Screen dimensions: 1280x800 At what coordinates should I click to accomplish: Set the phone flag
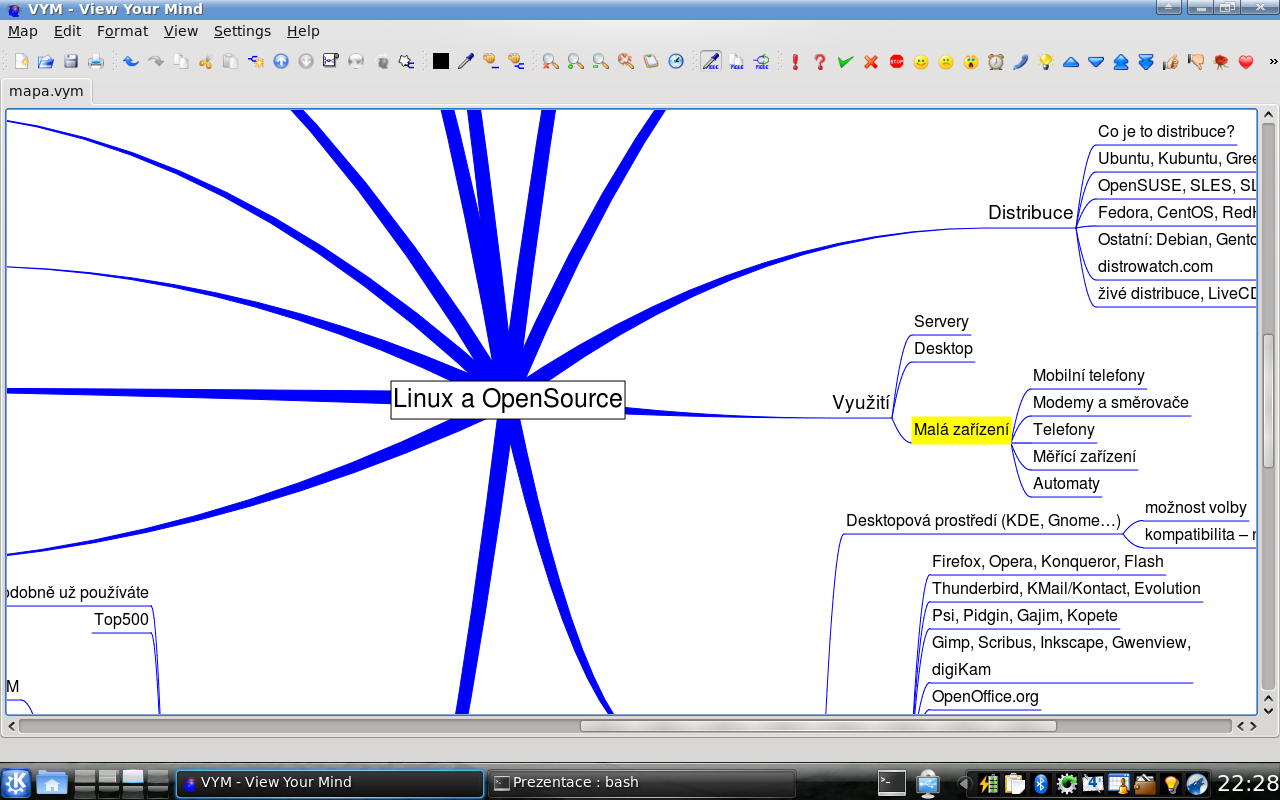click(x=1021, y=61)
